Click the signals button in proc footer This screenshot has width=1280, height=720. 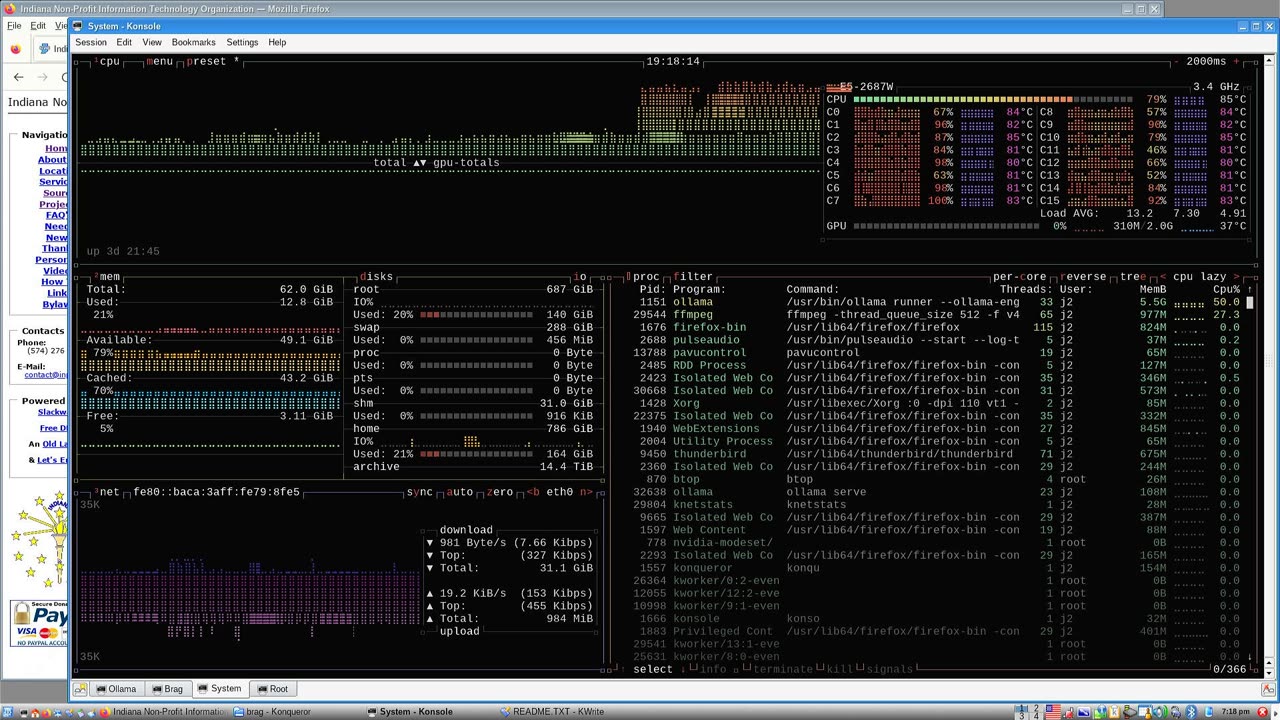click(x=889, y=669)
